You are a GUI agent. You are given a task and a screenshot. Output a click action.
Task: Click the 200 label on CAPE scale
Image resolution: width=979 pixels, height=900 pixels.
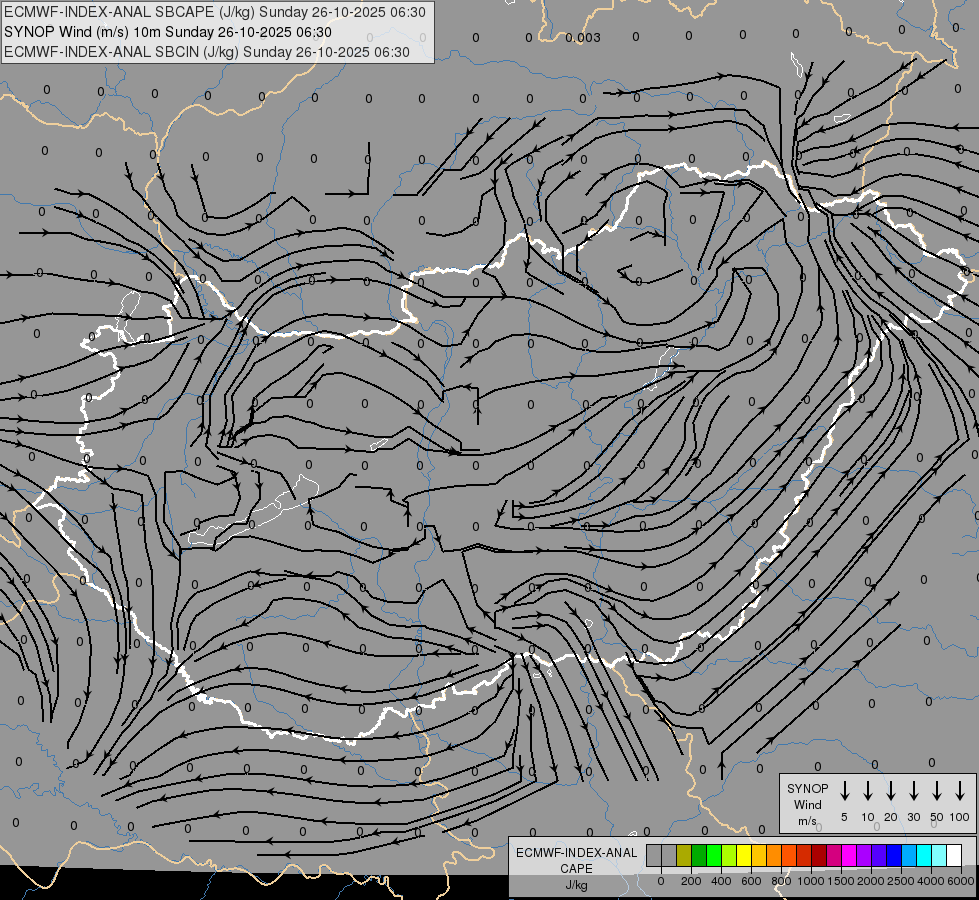coord(691,881)
